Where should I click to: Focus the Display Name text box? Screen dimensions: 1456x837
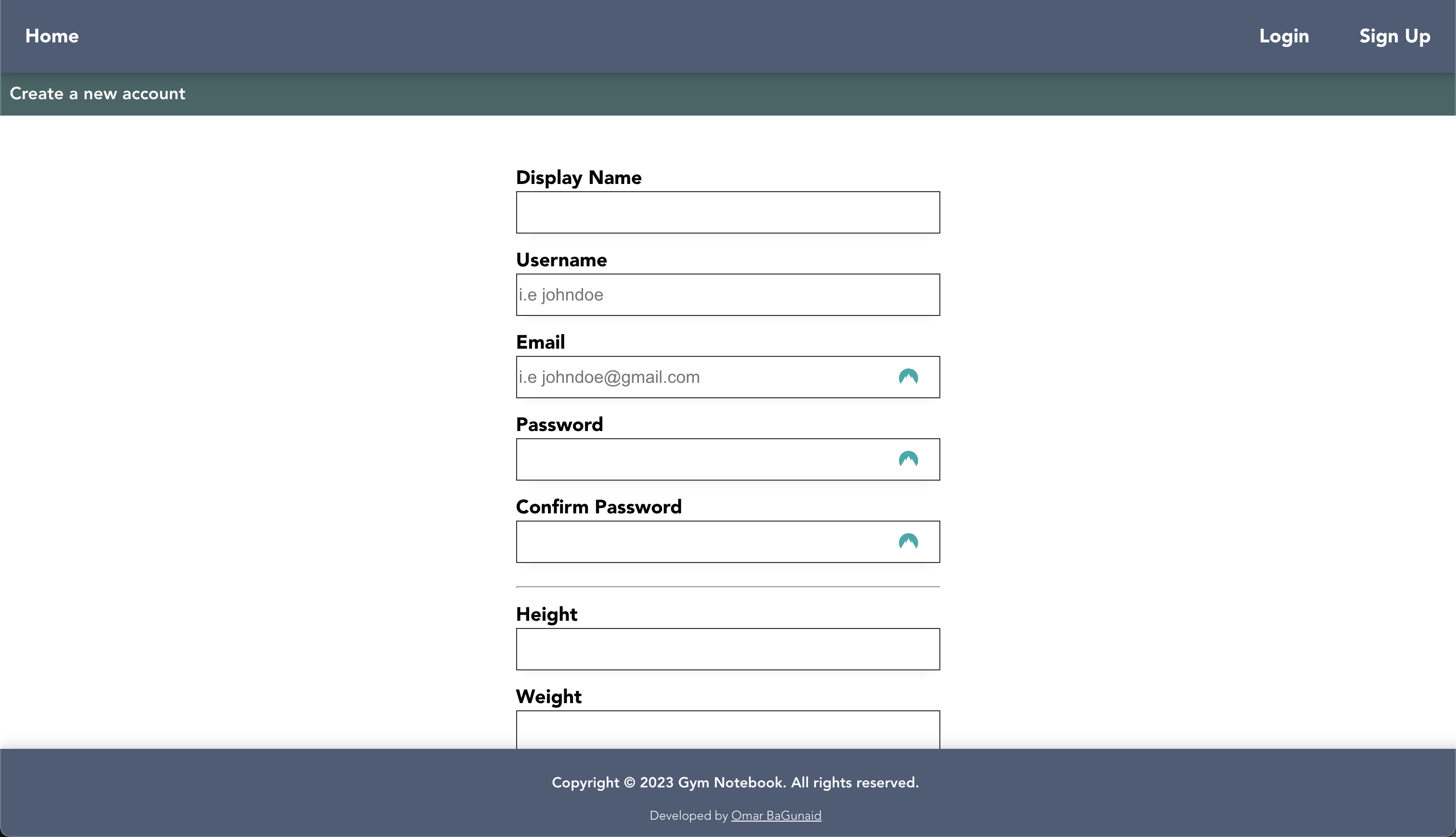click(728, 213)
